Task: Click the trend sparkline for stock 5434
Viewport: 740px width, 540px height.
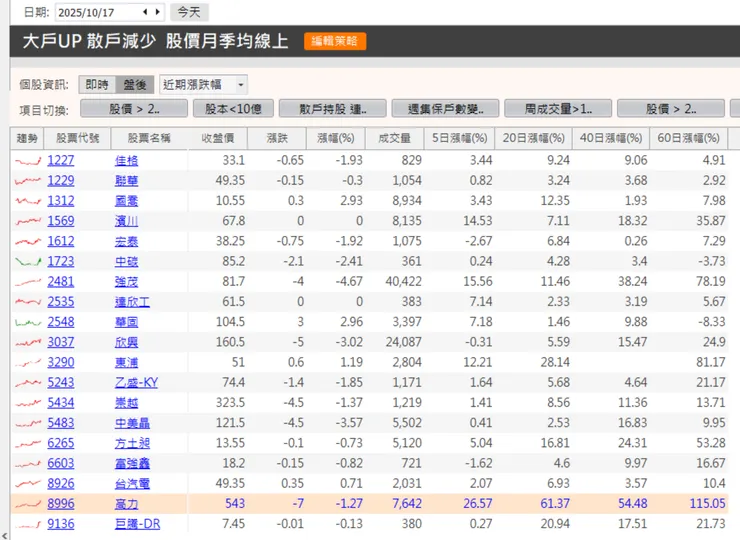Action: pos(28,403)
